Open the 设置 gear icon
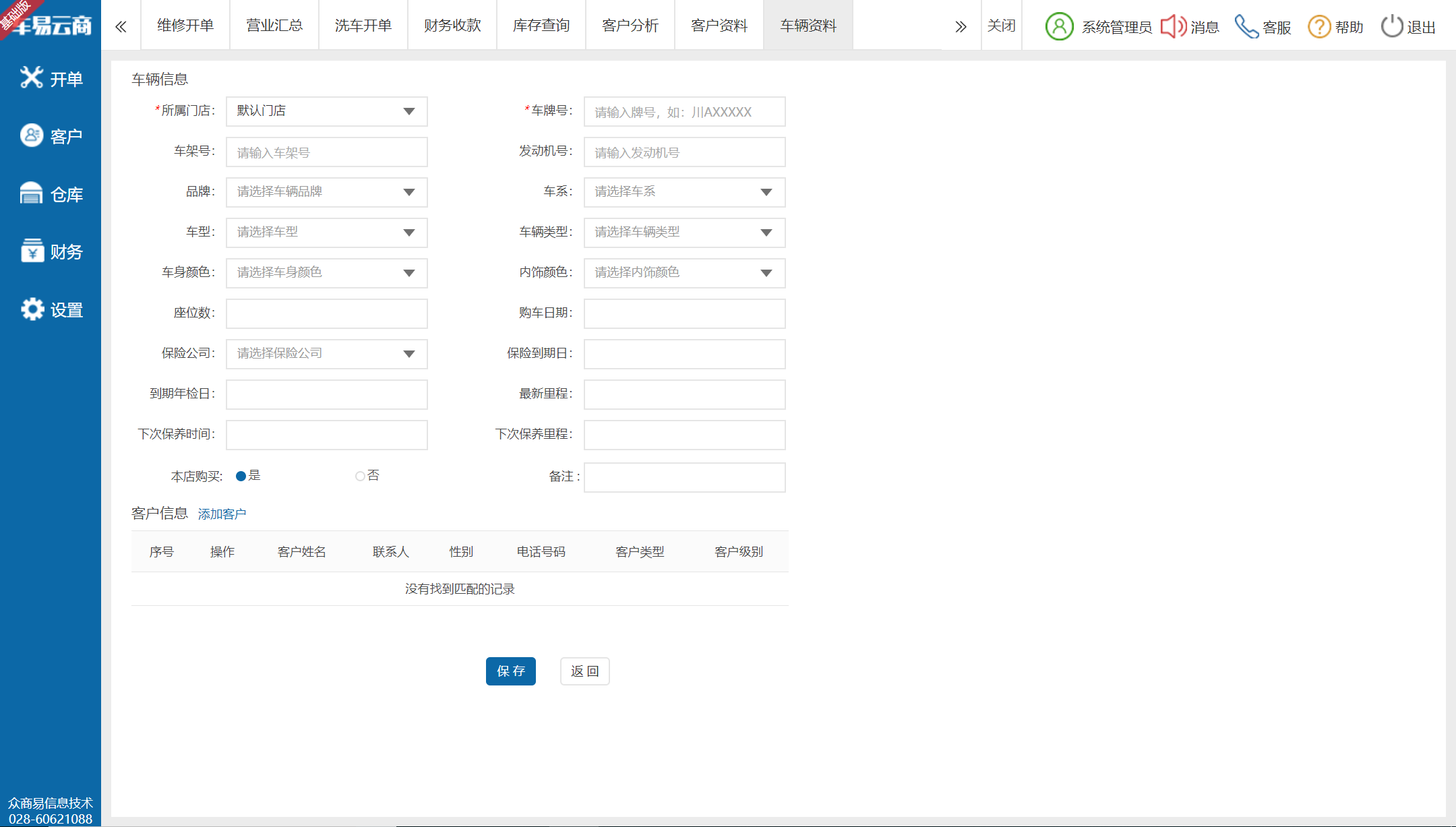Screen dimensions: 1456x827 (32, 309)
